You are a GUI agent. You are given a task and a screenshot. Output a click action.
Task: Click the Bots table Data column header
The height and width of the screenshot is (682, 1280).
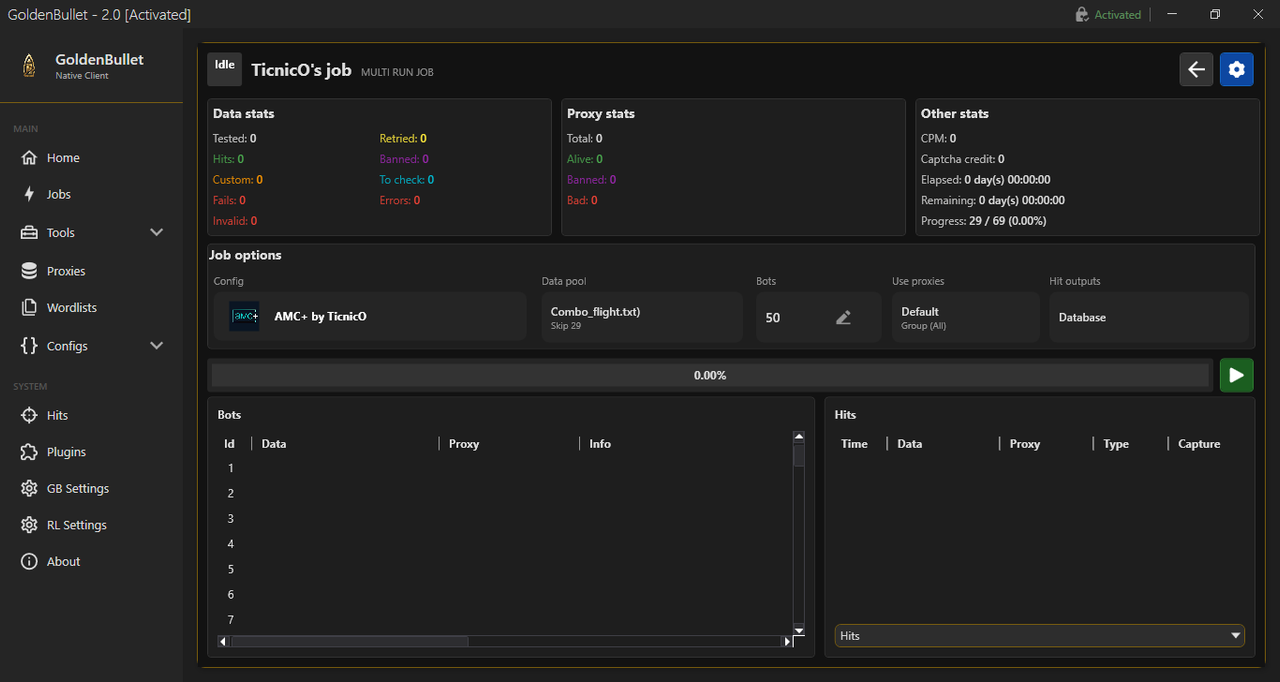tap(274, 444)
